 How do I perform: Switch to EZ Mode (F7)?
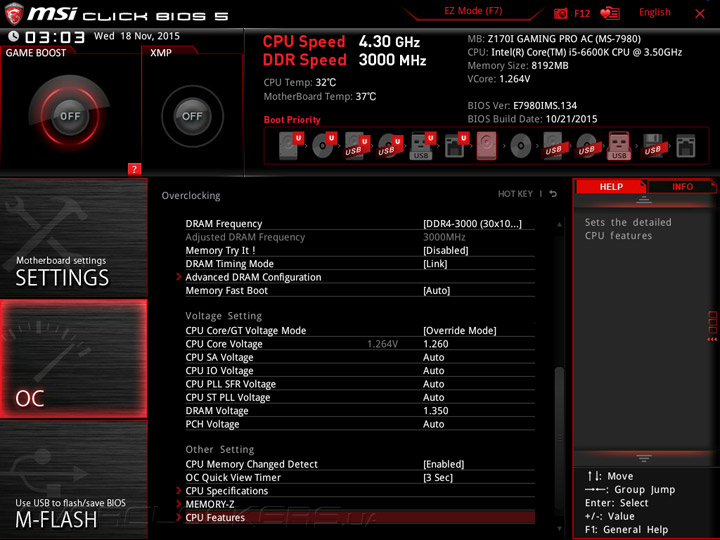[473, 11]
